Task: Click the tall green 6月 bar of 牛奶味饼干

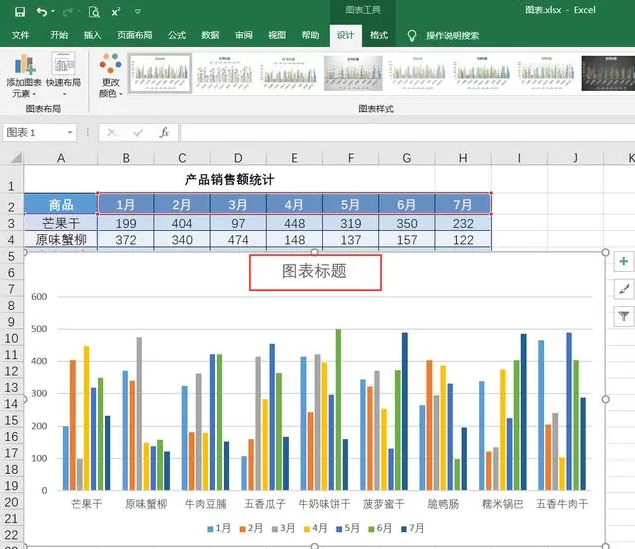Action: point(339,410)
